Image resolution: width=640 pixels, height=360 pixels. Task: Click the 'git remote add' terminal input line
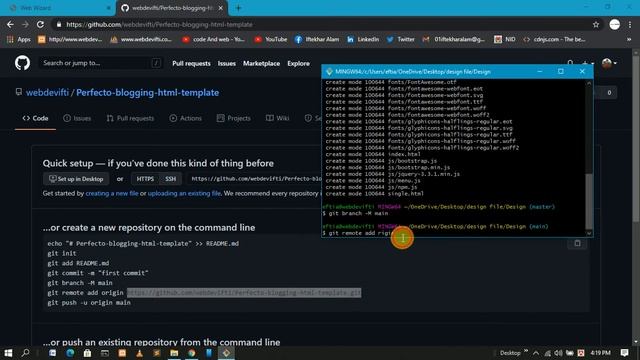pyautogui.click(x=358, y=233)
